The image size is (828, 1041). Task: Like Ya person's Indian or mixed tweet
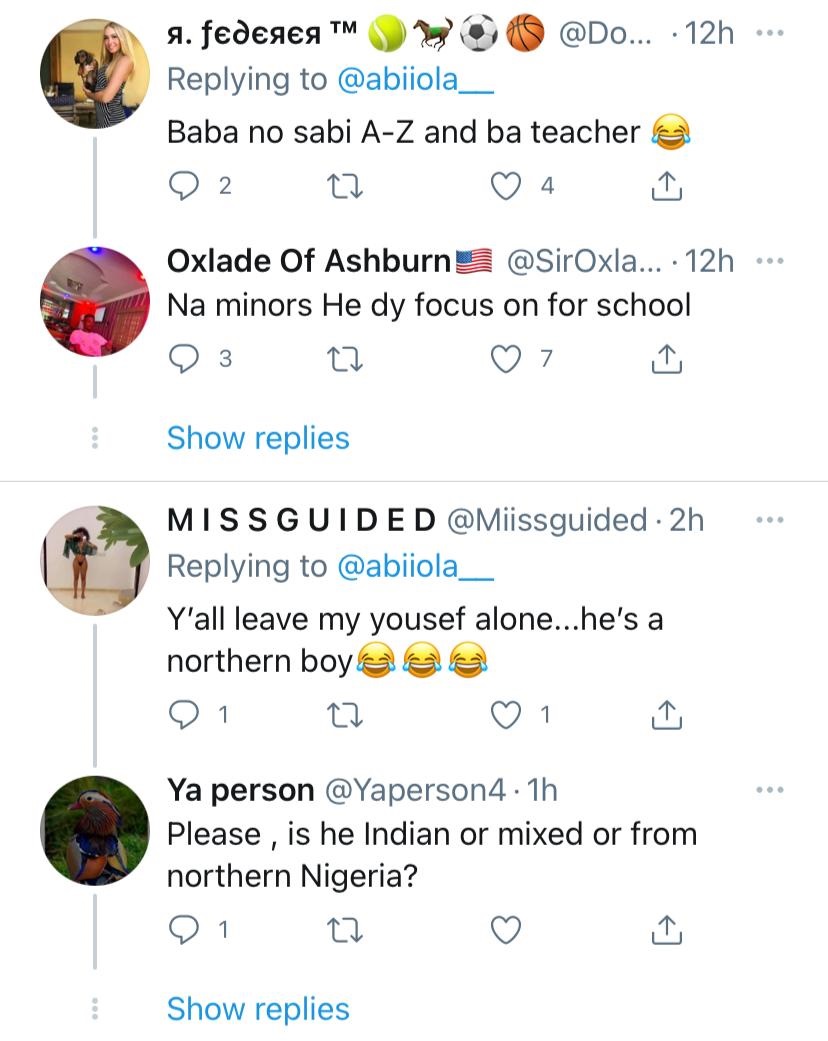click(508, 932)
